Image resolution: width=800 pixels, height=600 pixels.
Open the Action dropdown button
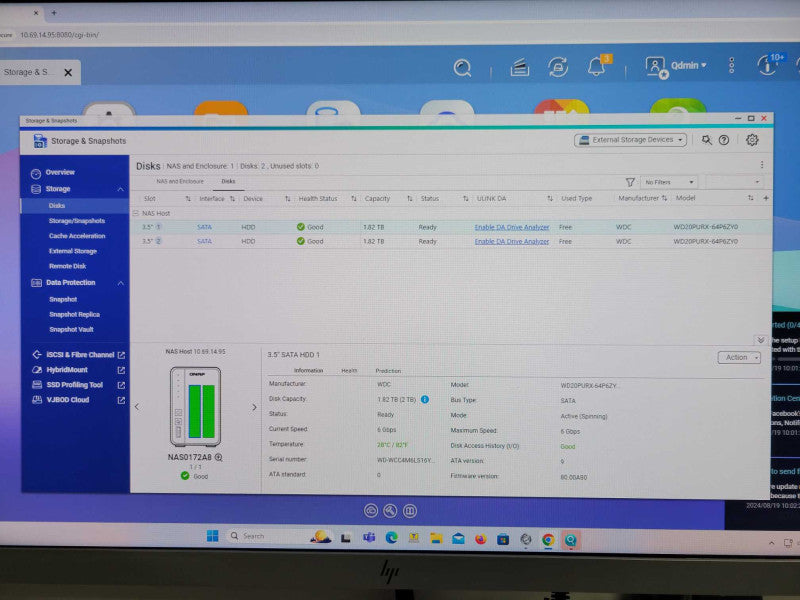[739, 358]
